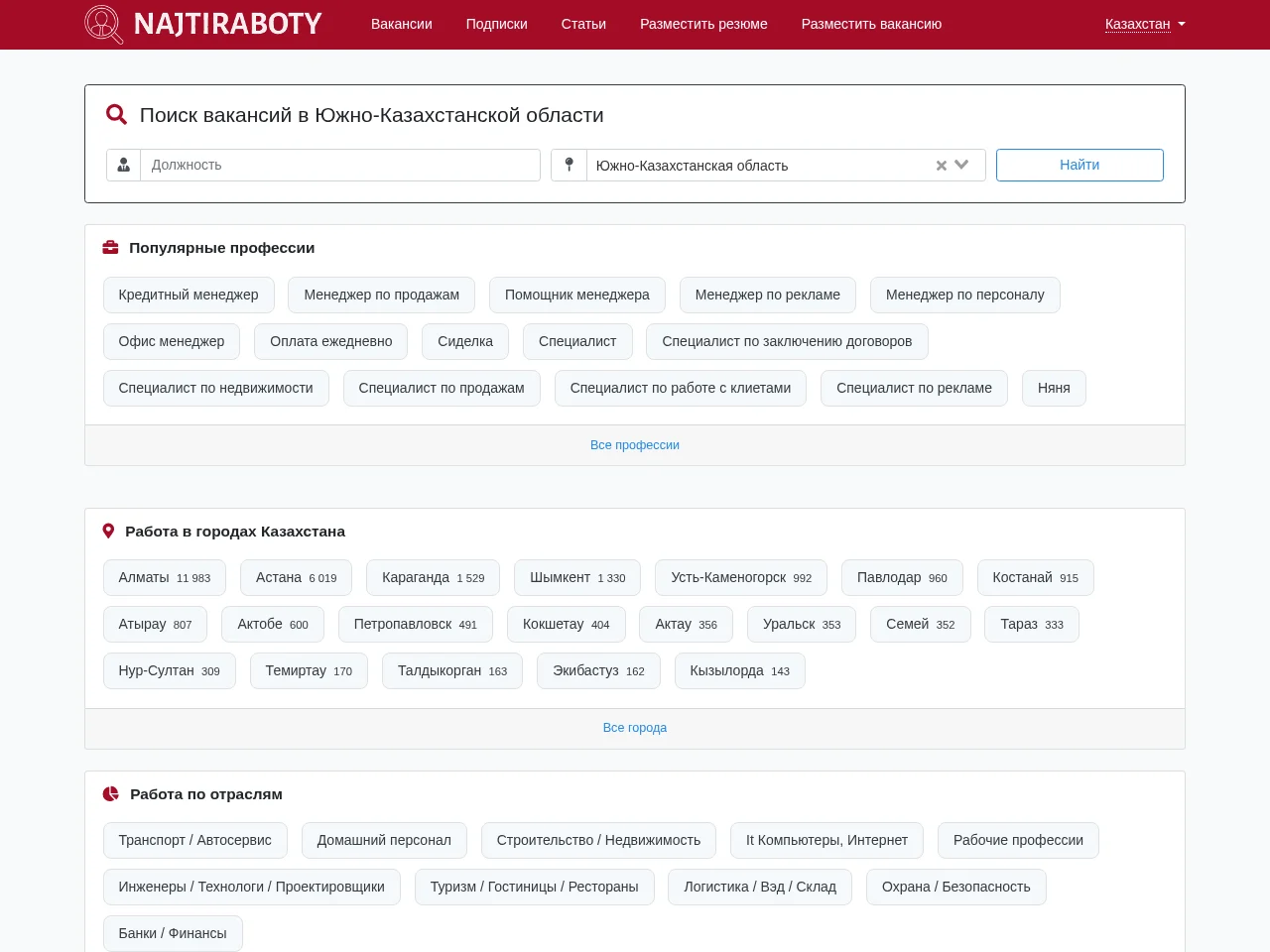
Task: Click the briefcase icon near Популярные профессии
Action: pos(111,248)
